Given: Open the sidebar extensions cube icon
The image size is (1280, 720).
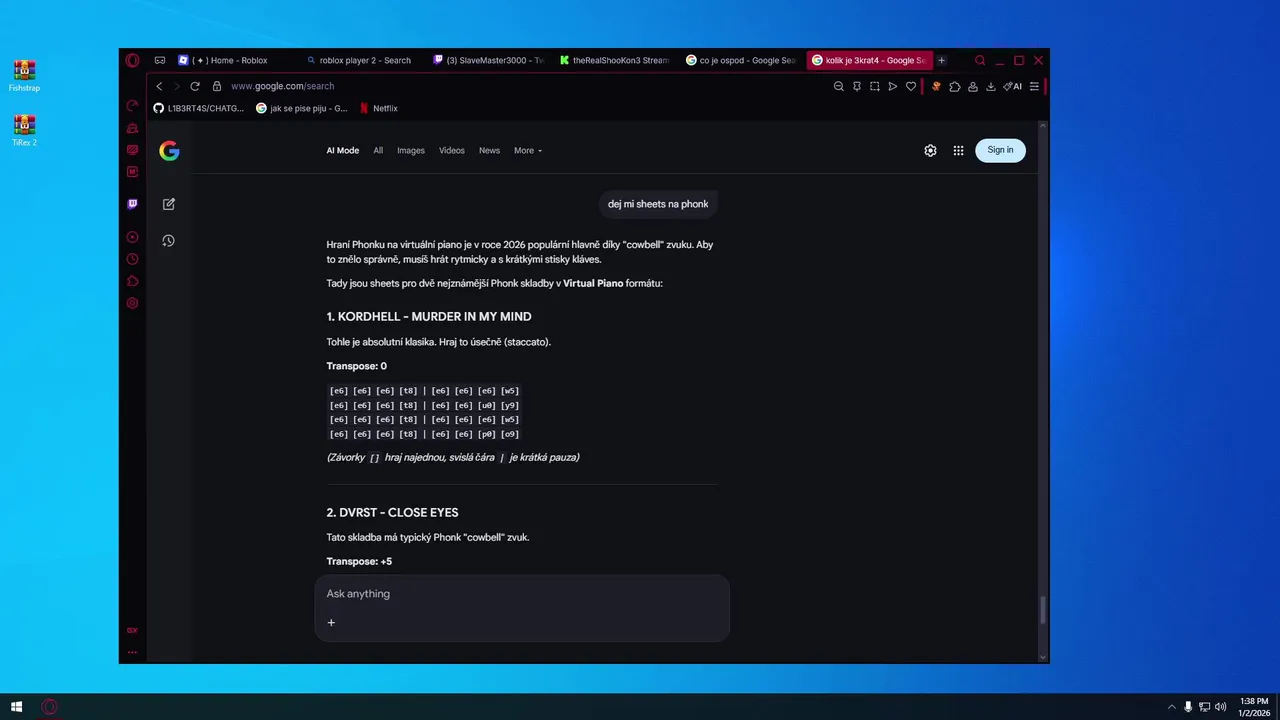Looking at the screenshot, I should 132,281.
